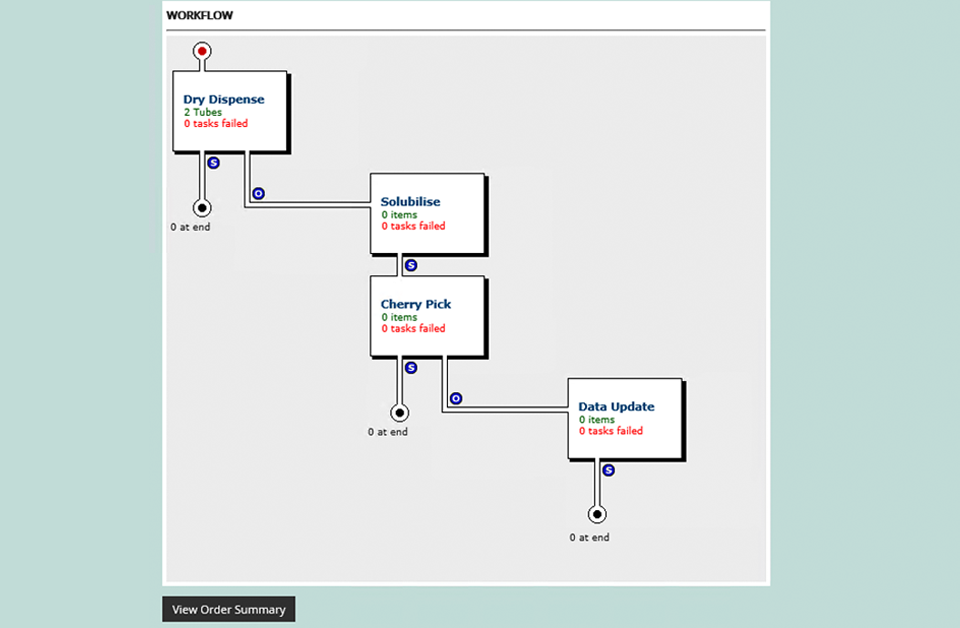This screenshot has width=960, height=628.
Task: Click 0 tasks failed under Solubilise
Action: pyautogui.click(x=413, y=227)
